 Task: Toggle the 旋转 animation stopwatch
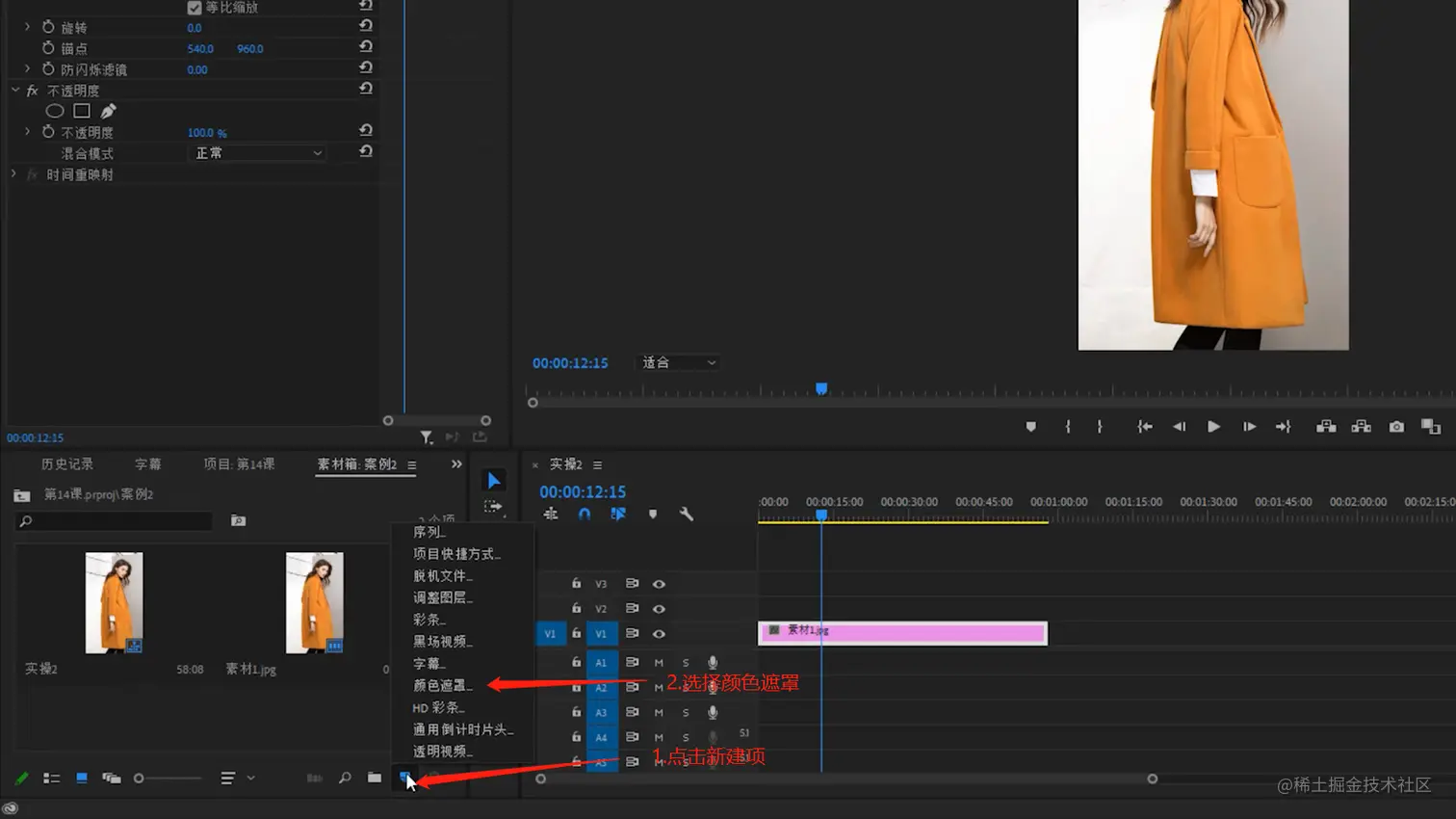point(48,27)
